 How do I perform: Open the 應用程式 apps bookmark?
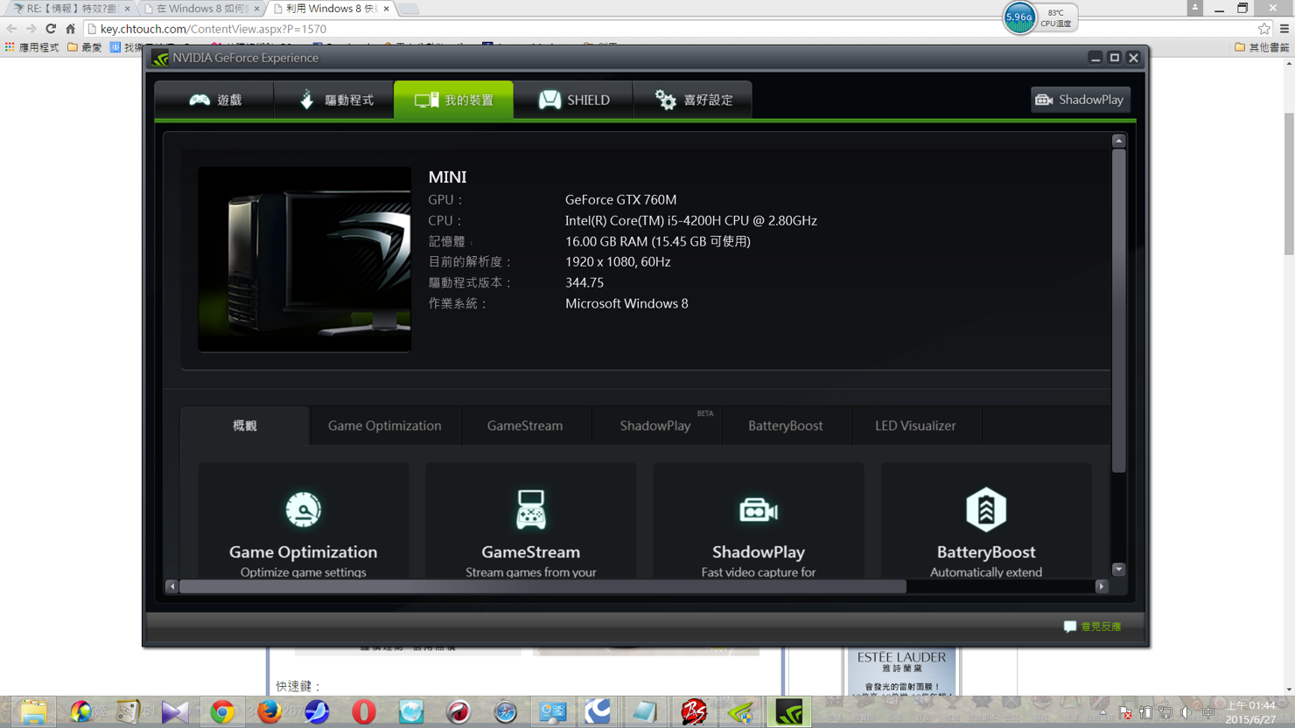click(x=32, y=47)
